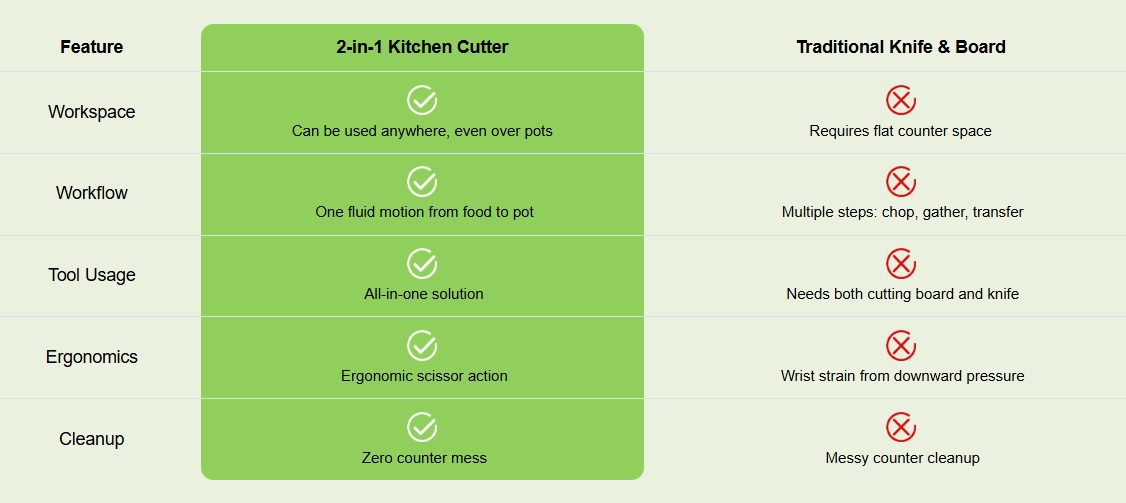The width and height of the screenshot is (1126, 503).
Task: Click the Cleanup row label
Action: click(92, 439)
